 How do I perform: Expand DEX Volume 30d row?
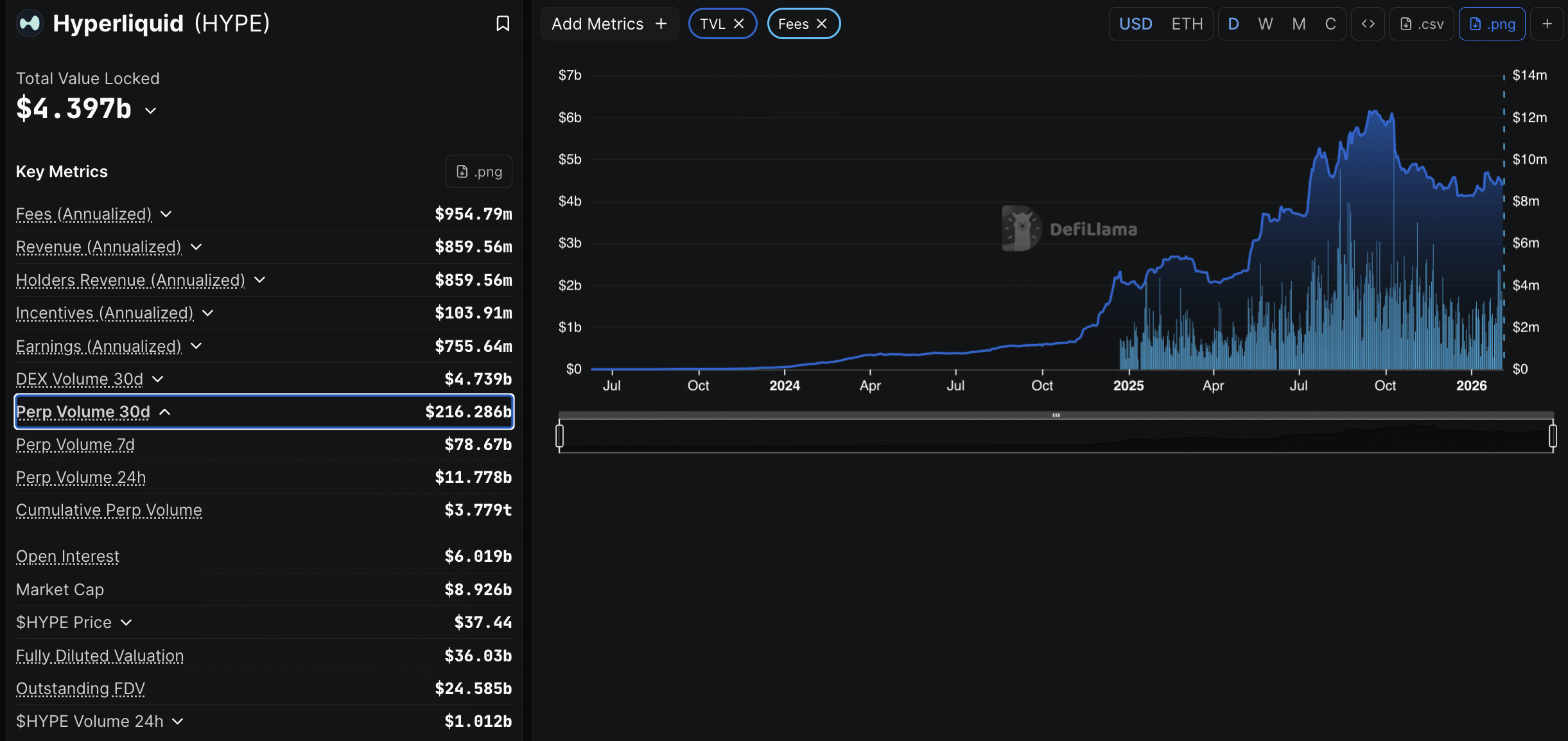[157, 379]
